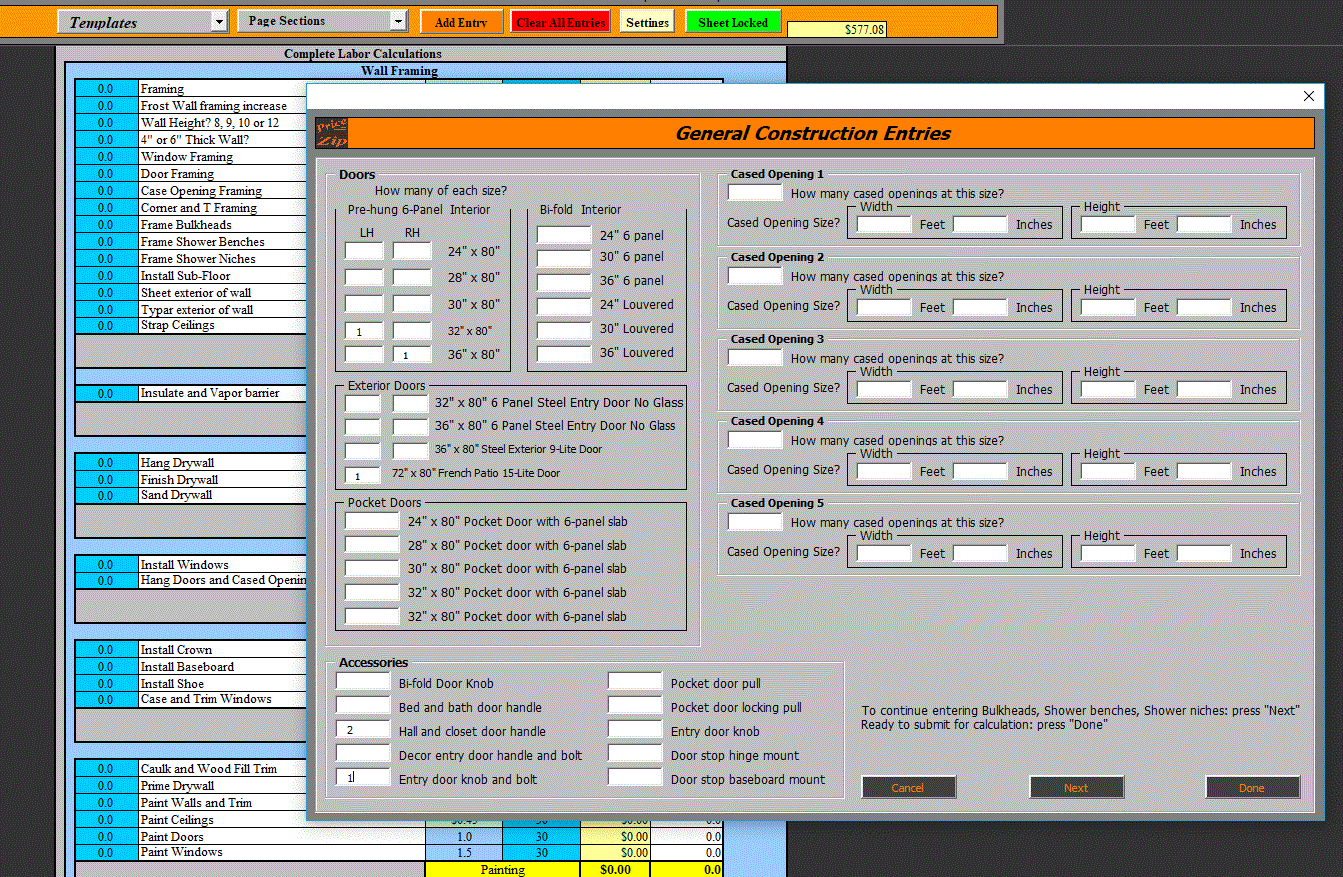The height and width of the screenshot is (877, 1343).
Task: Click Cased Opening 2 quantity field
Action: (755, 275)
